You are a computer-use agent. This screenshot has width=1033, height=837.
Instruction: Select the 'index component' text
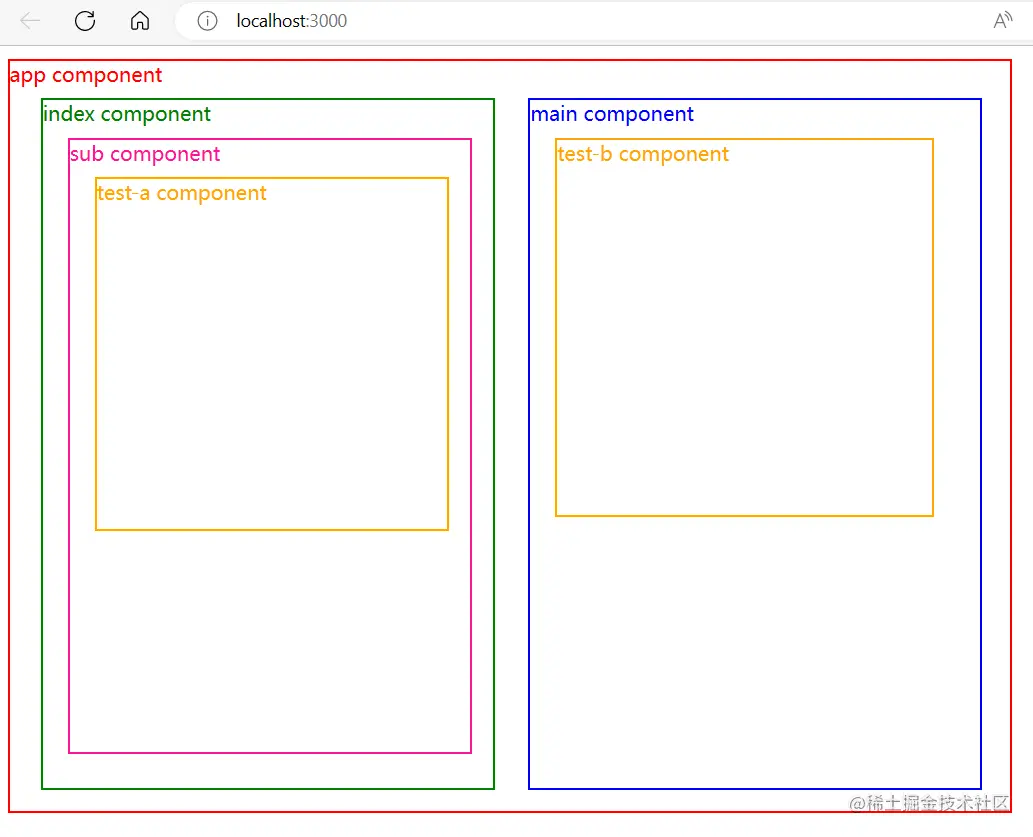[127, 115]
